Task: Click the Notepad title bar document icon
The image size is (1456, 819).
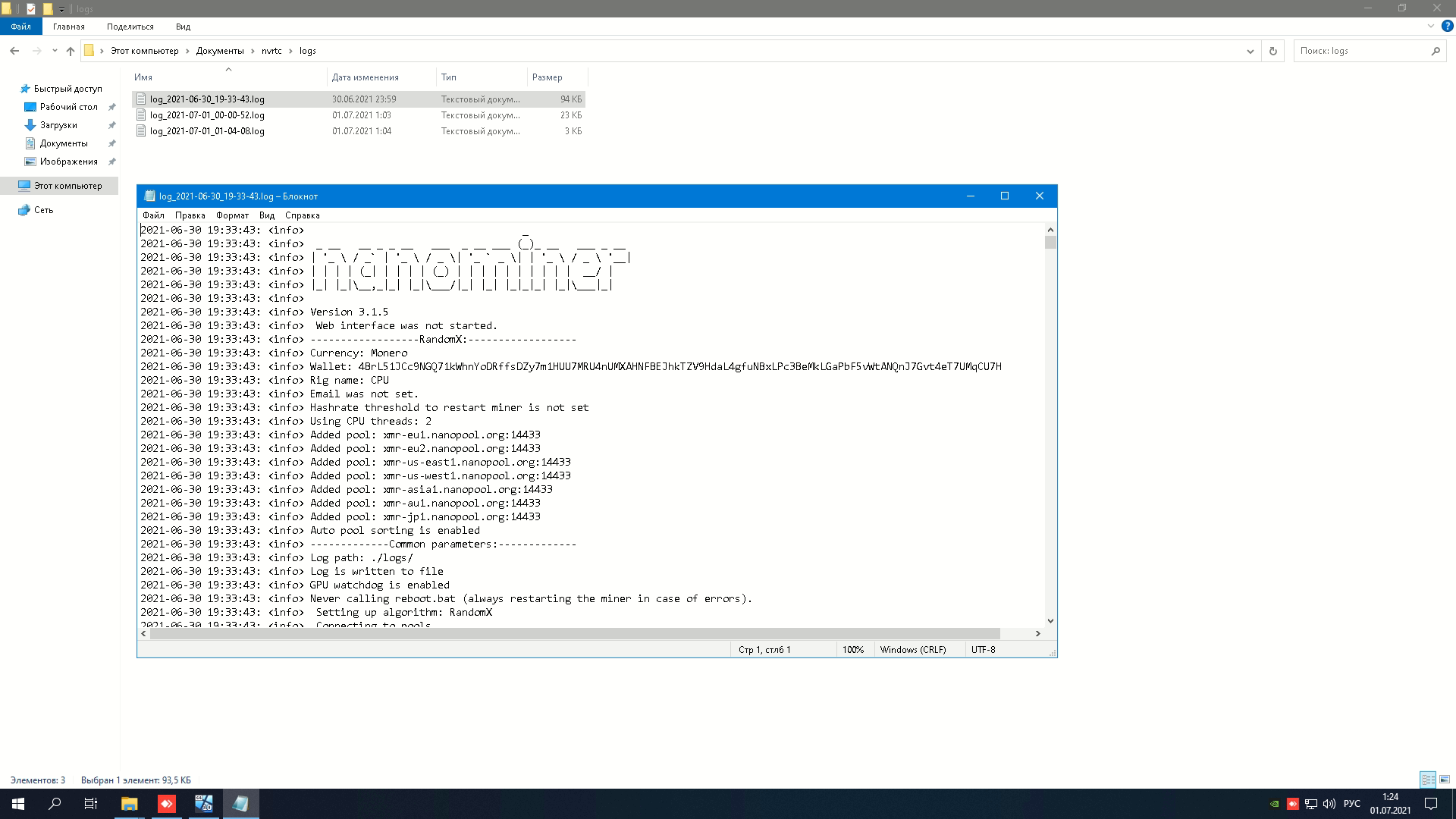Action: tap(149, 196)
